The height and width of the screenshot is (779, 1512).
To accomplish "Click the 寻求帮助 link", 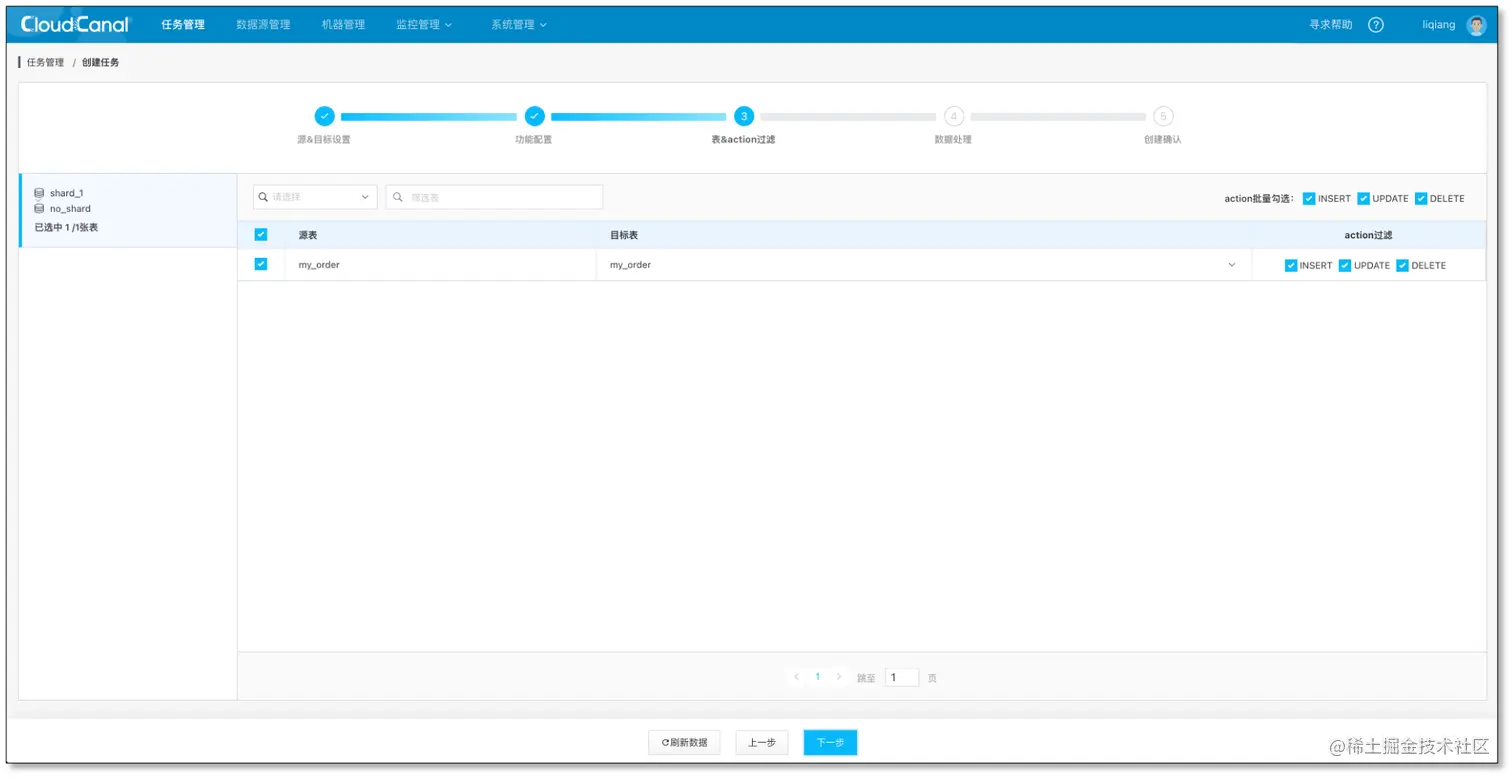I will (x=1331, y=25).
